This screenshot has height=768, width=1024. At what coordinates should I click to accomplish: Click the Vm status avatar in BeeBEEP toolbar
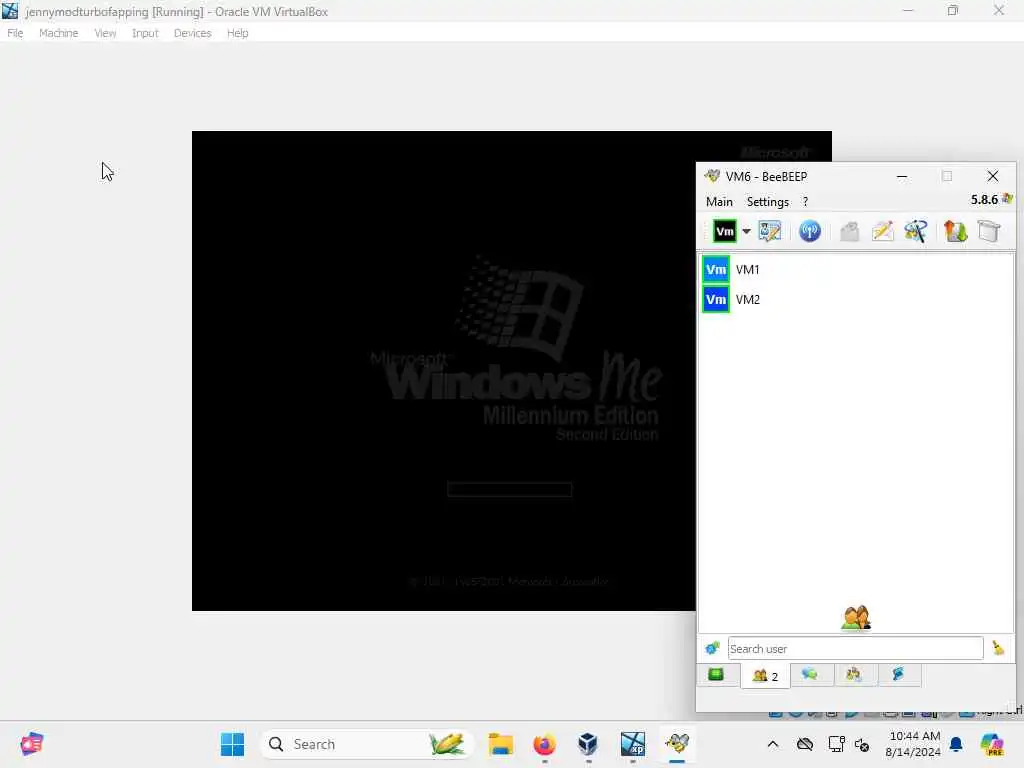pos(724,231)
